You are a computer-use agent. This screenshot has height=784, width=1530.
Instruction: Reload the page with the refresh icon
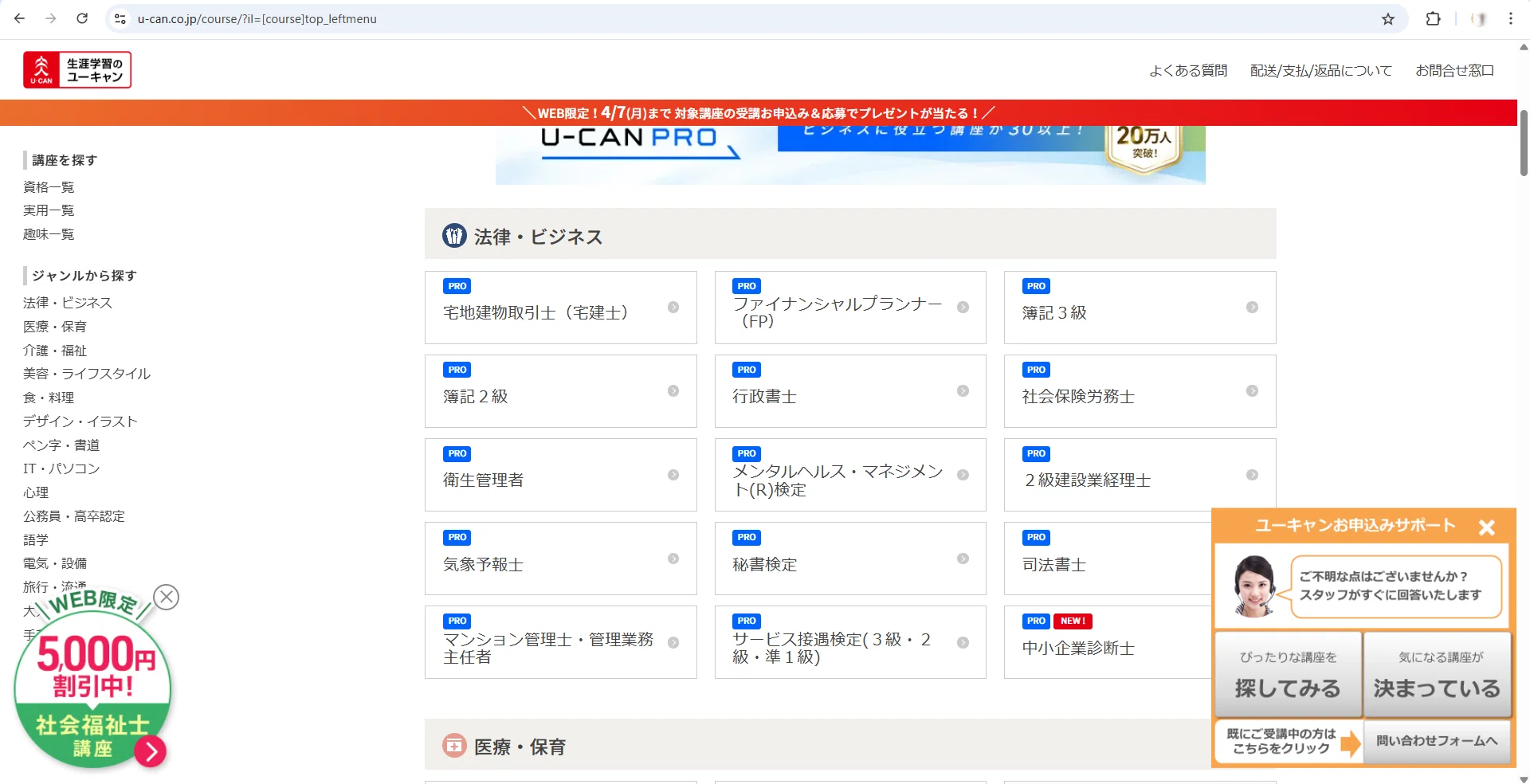[82, 18]
